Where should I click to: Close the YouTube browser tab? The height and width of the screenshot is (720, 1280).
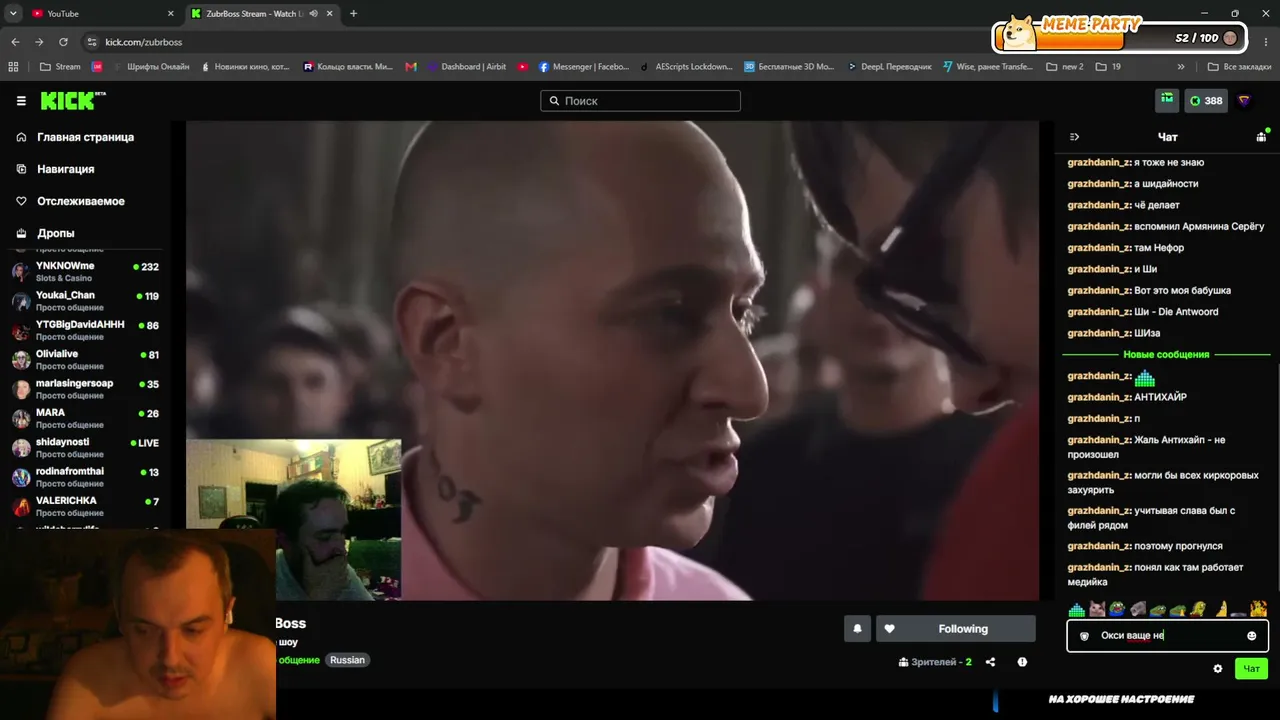[x=170, y=14]
